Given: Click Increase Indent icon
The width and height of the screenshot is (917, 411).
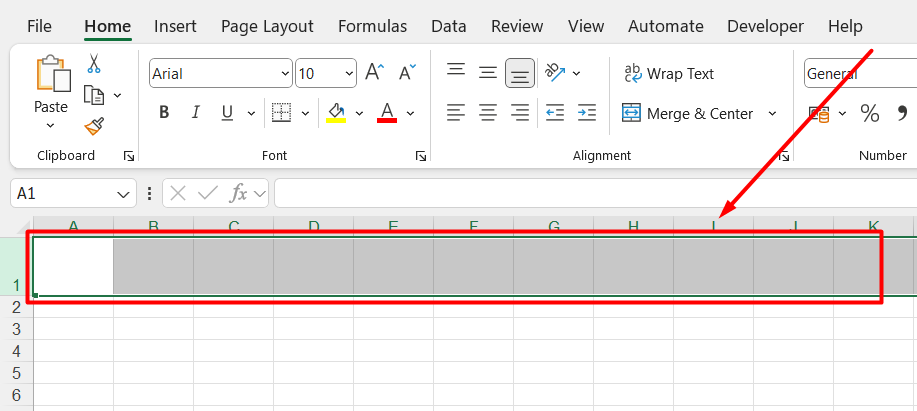Looking at the screenshot, I should tap(587, 112).
